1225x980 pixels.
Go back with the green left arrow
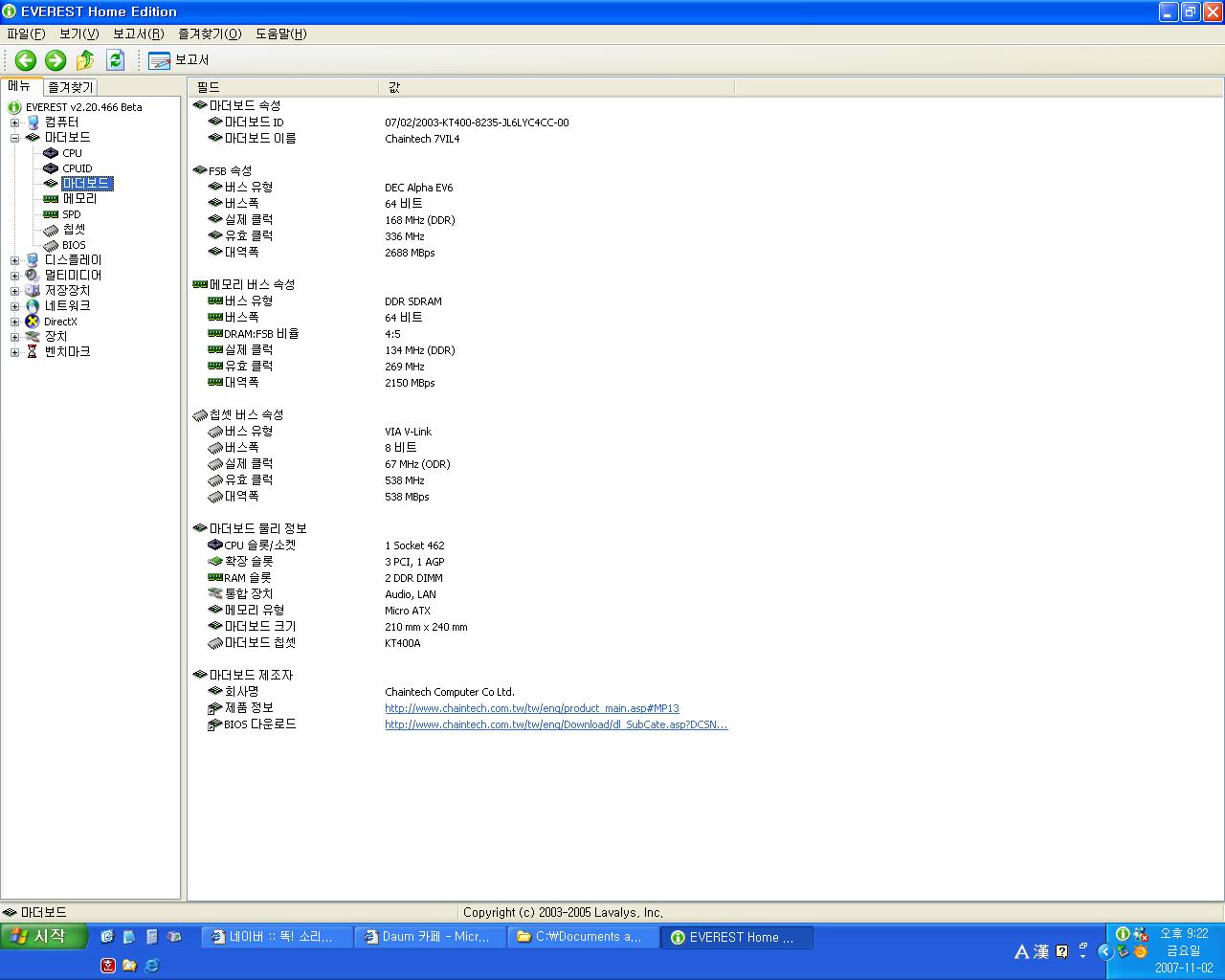pos(26,60)
